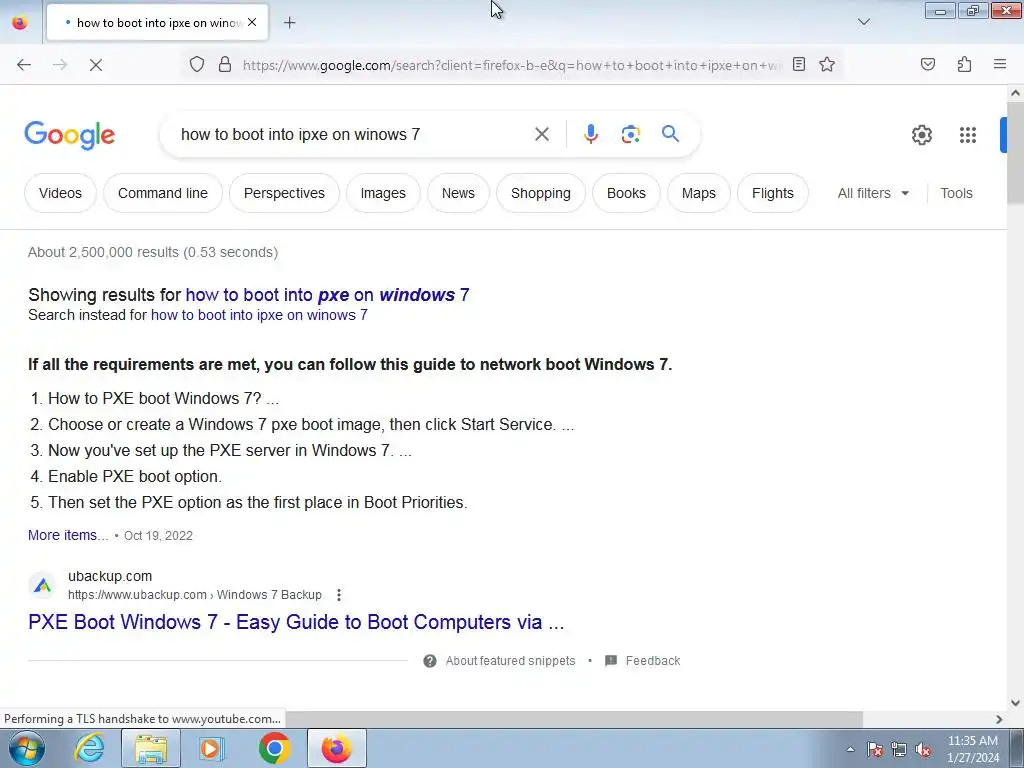Click the browser Back arrow
Screen dimensions: 1024x768
click(24, 65)
